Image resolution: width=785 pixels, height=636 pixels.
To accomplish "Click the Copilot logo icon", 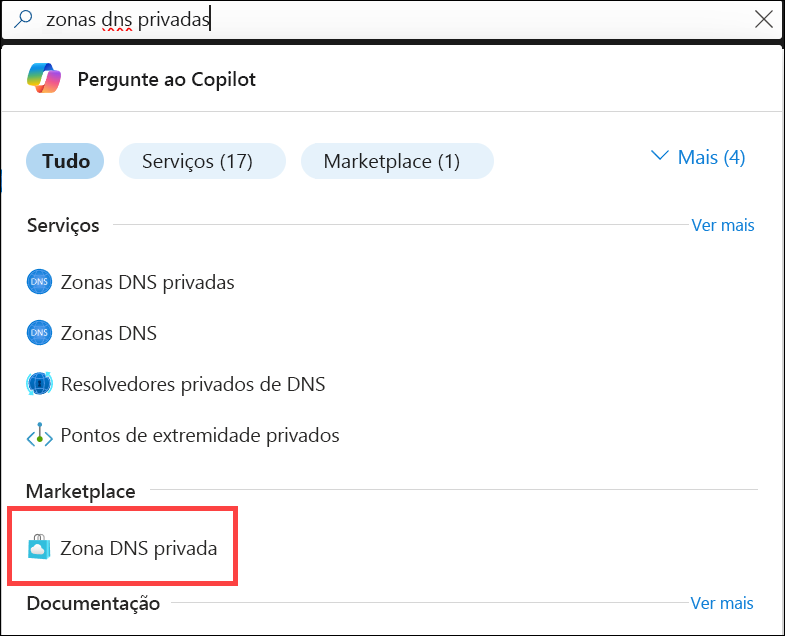I will click(44, 78).
